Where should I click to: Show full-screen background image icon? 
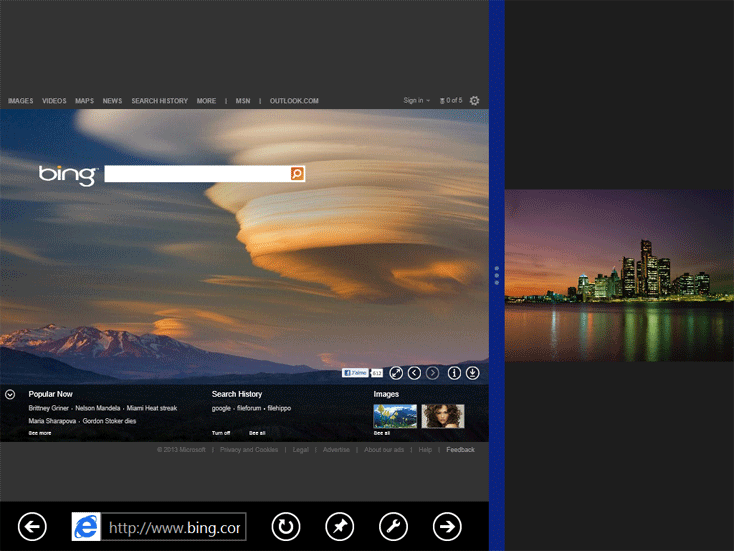point(396,373)
